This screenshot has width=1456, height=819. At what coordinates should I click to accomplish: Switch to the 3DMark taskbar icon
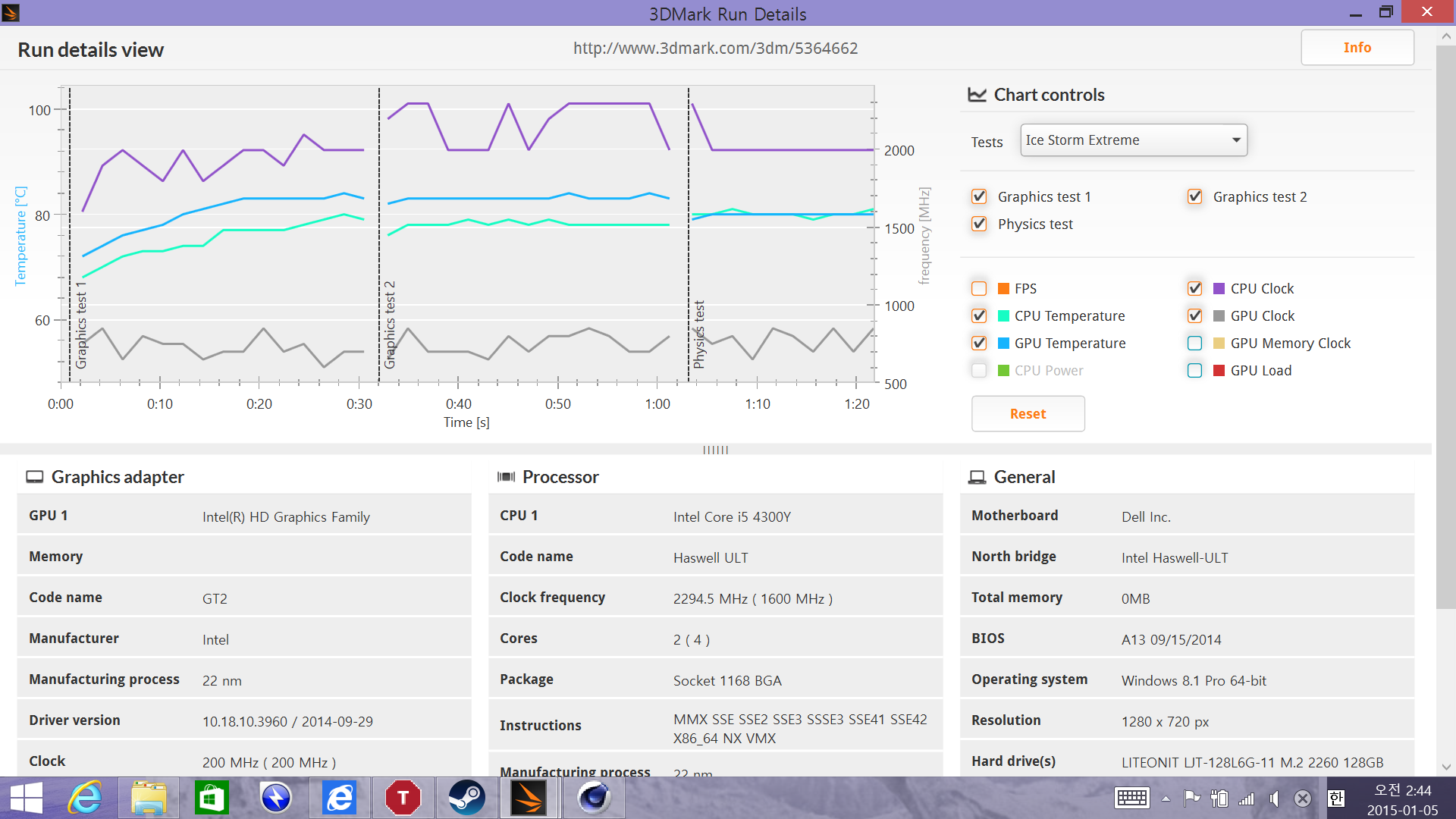click(529, 798)
